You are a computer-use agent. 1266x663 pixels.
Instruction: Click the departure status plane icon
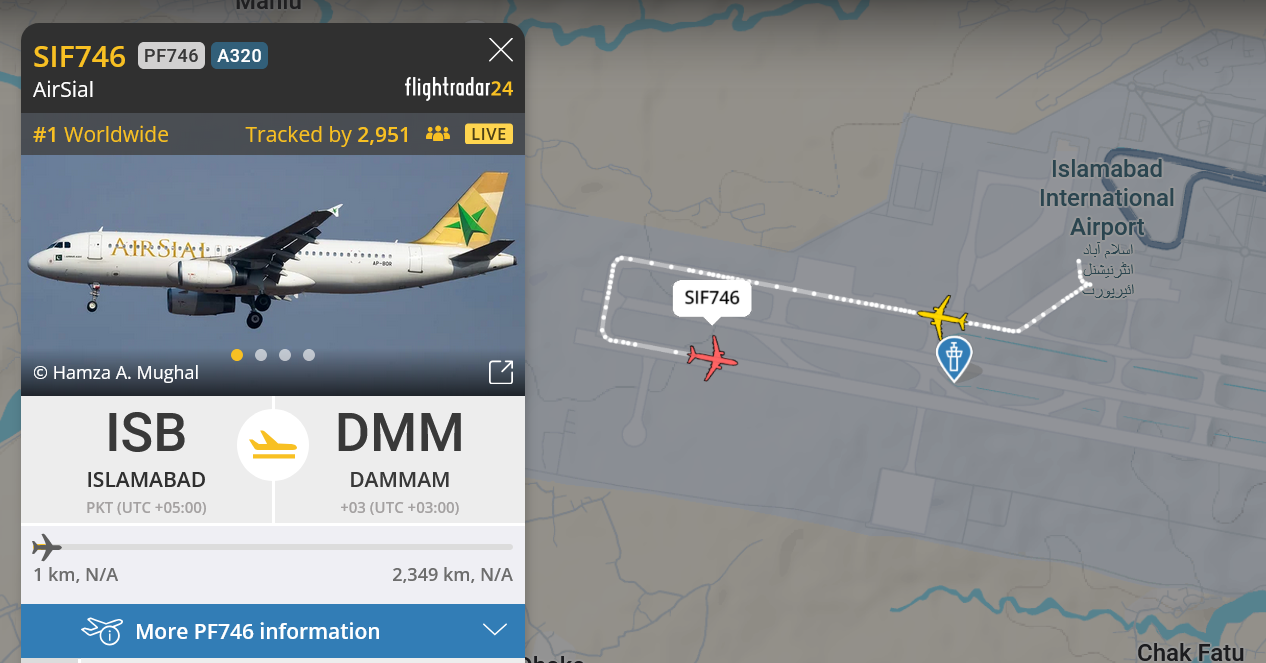click(x=273, y=445)
